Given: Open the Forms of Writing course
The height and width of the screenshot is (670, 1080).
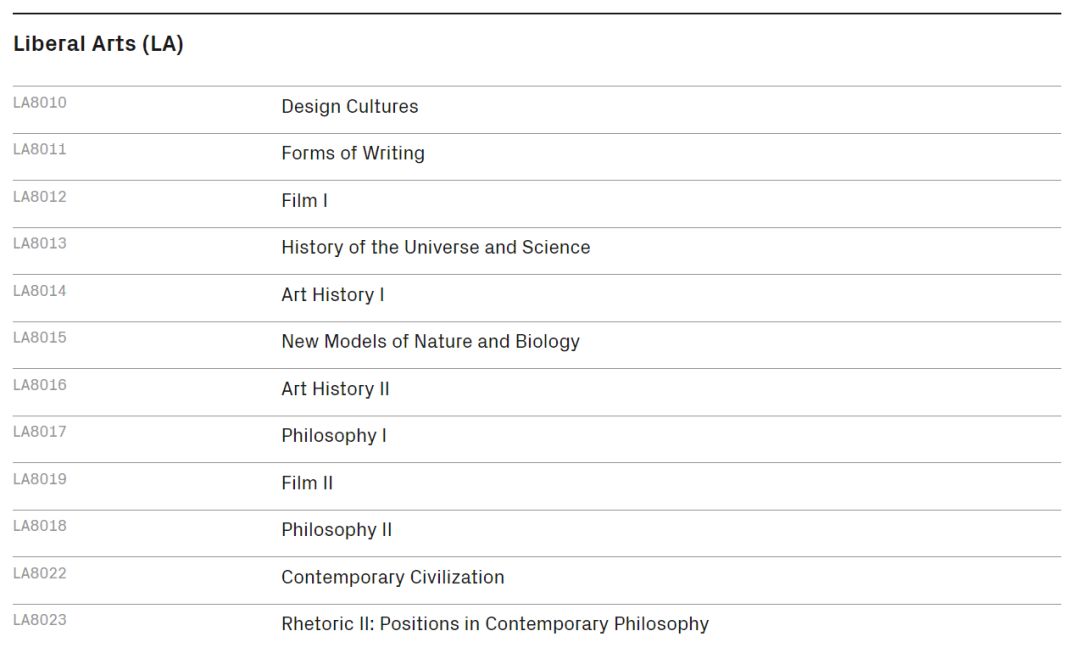Looking at the screenshot, I should (x=353, y=154).
